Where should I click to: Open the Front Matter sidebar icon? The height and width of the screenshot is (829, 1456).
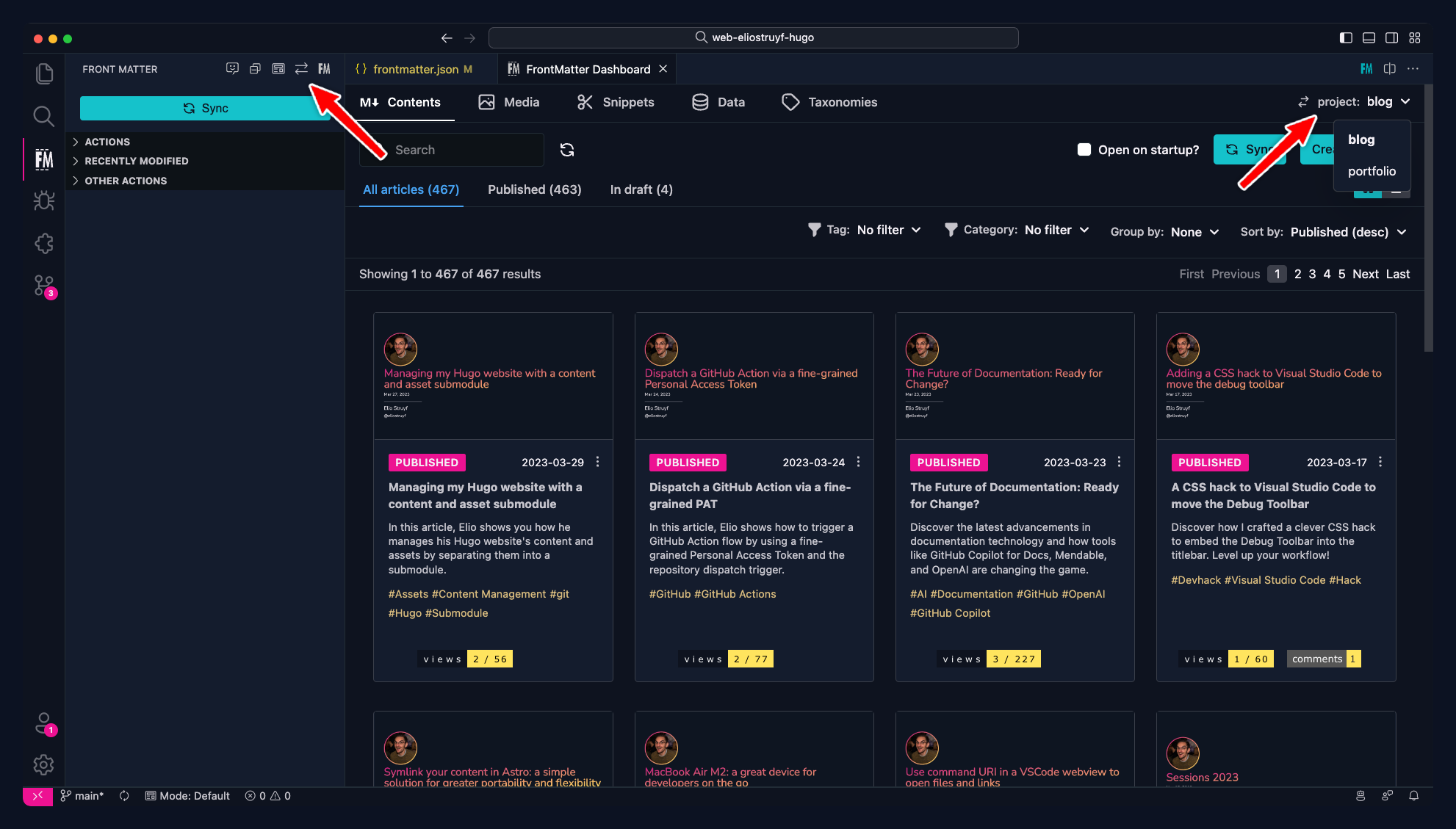(x=44, y=159)
